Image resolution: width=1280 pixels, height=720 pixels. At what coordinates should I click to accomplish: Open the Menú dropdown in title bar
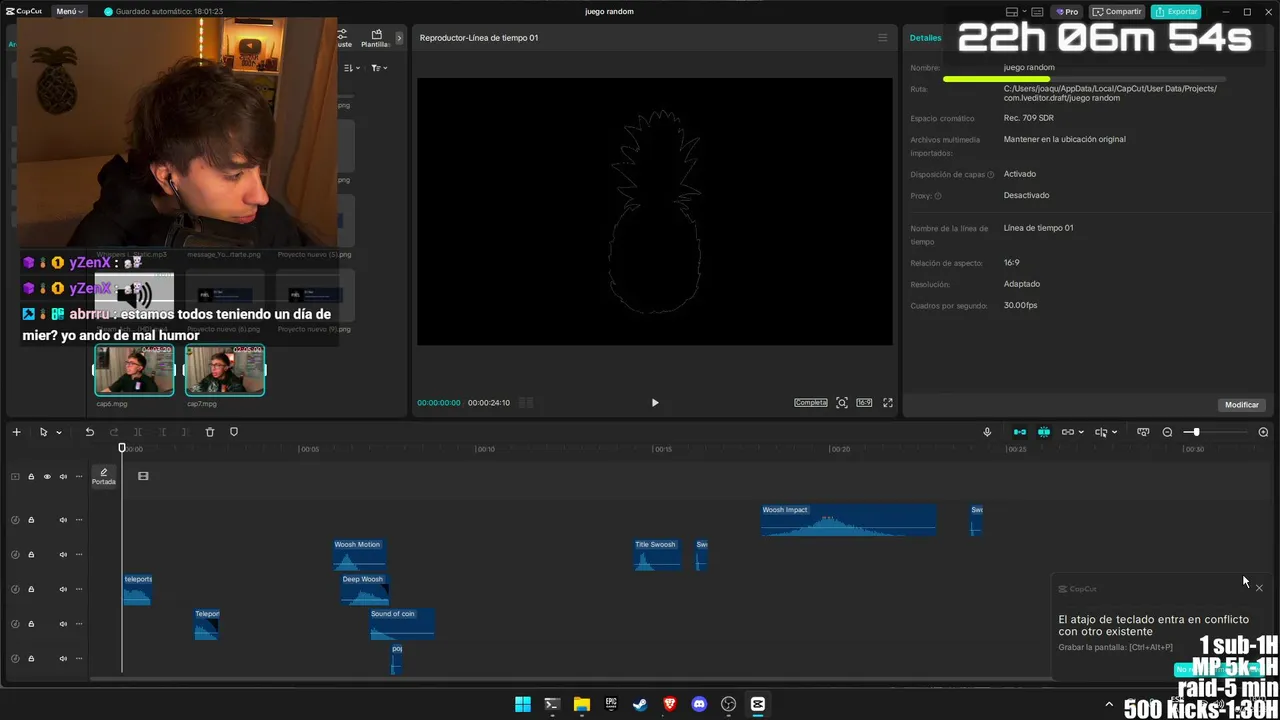coord(69,12)
